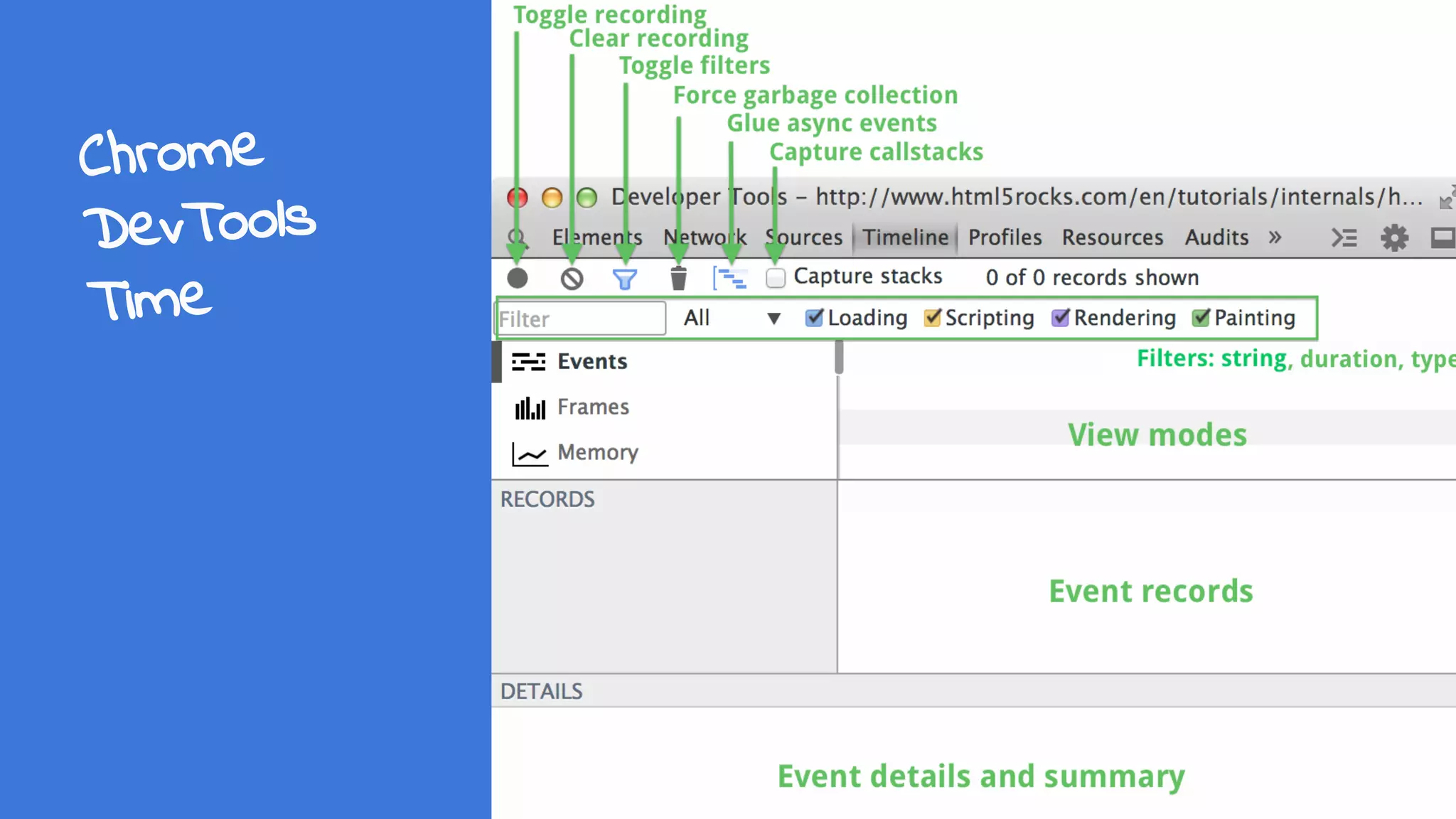Screen dimensions: 1456x819
Task: Show the console drawer icon
Action: coord(1344,237)
